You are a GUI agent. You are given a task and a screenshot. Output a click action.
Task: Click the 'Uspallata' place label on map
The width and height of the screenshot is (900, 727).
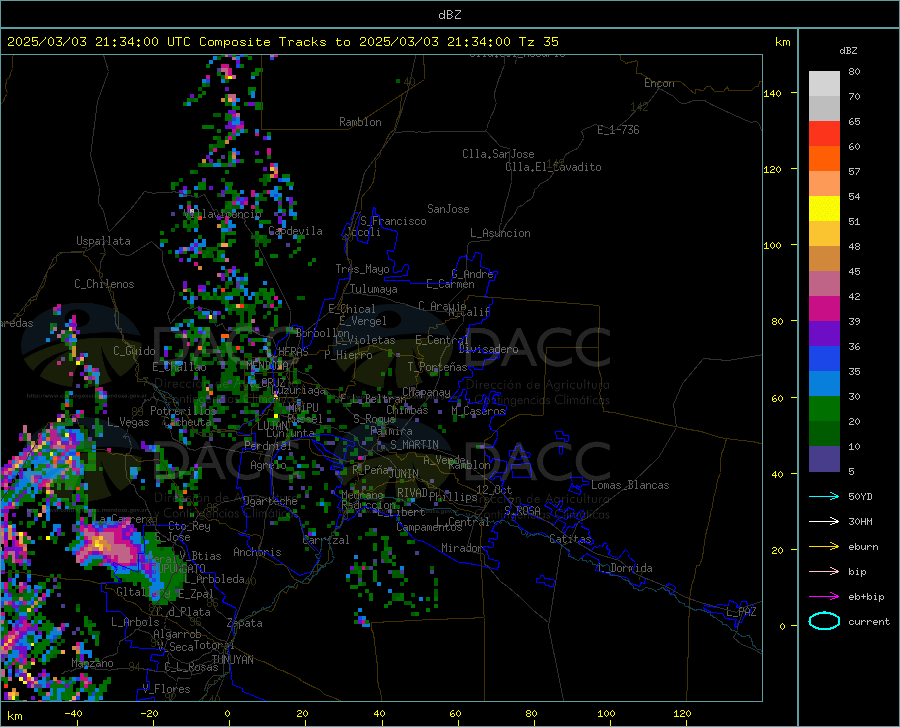coord(103,241)
